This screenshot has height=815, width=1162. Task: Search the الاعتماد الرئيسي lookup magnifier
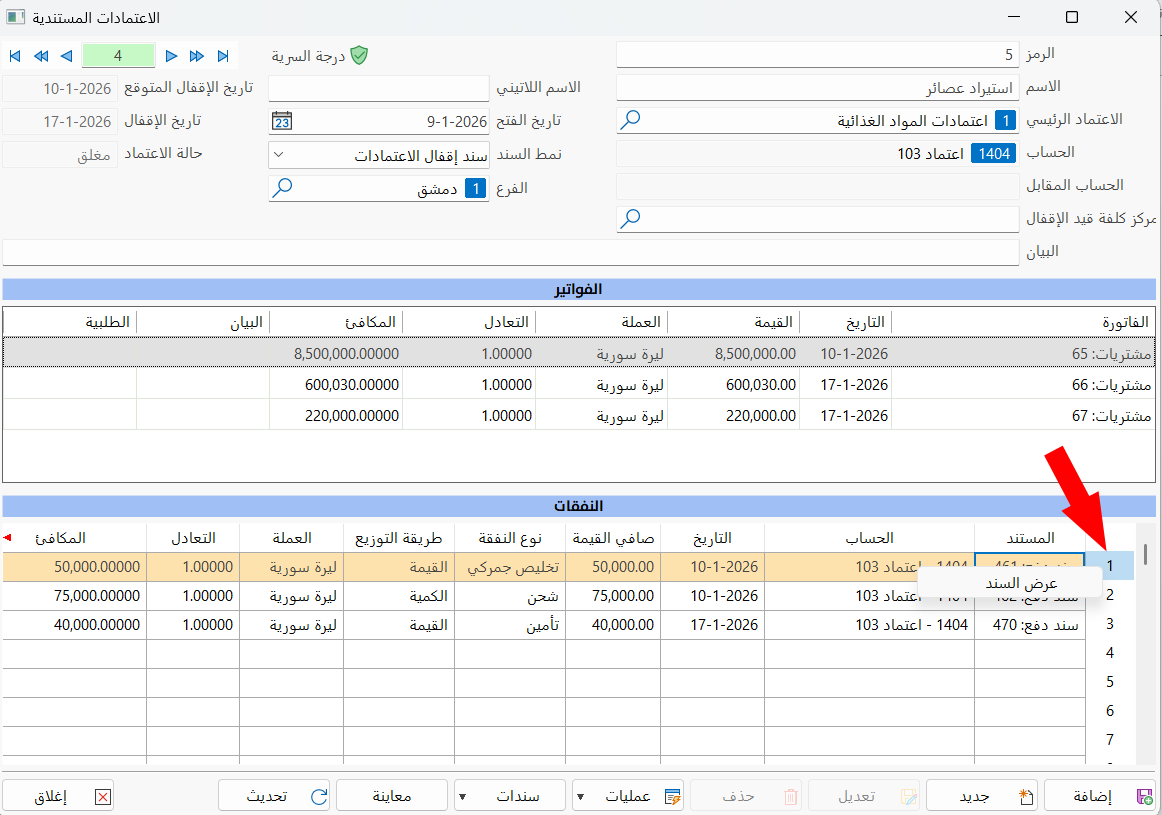pyautogui.click(x=630, y=119)
